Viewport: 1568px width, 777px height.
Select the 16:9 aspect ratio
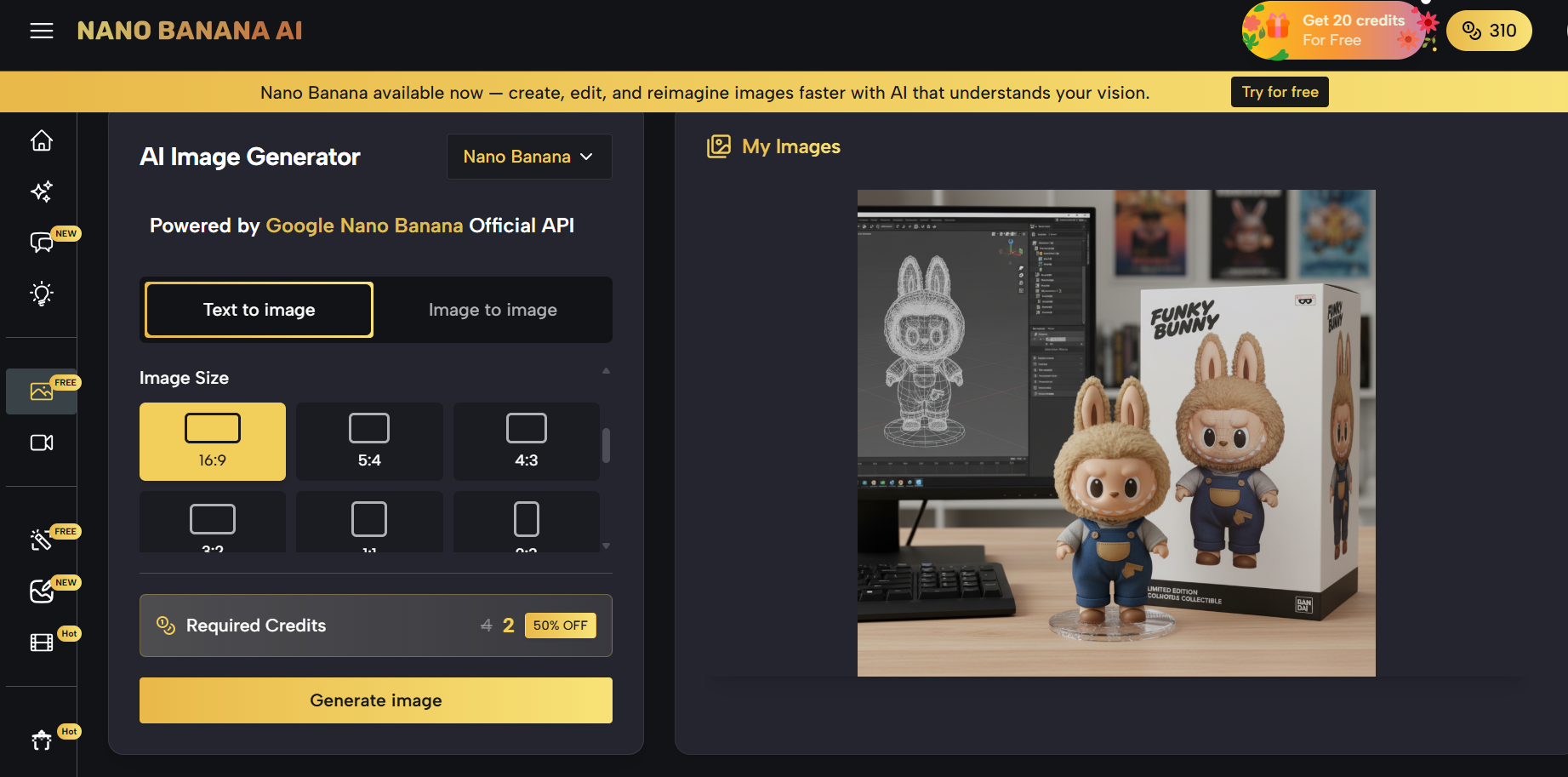(x=212, y=441)
